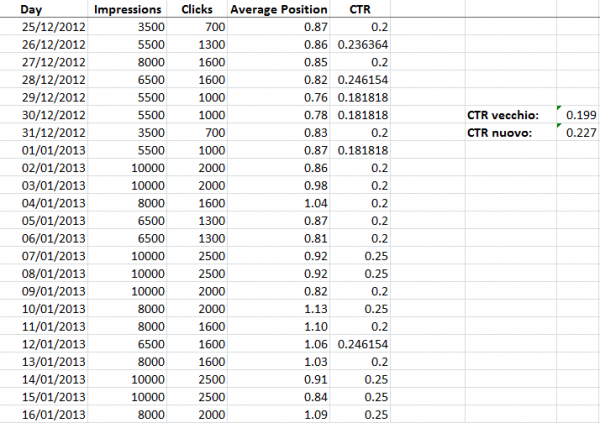Screen dimensions: 600x423
Task: Click the date cell 29/12/2012
Action: pyautogui.click(x=44, y=97)
